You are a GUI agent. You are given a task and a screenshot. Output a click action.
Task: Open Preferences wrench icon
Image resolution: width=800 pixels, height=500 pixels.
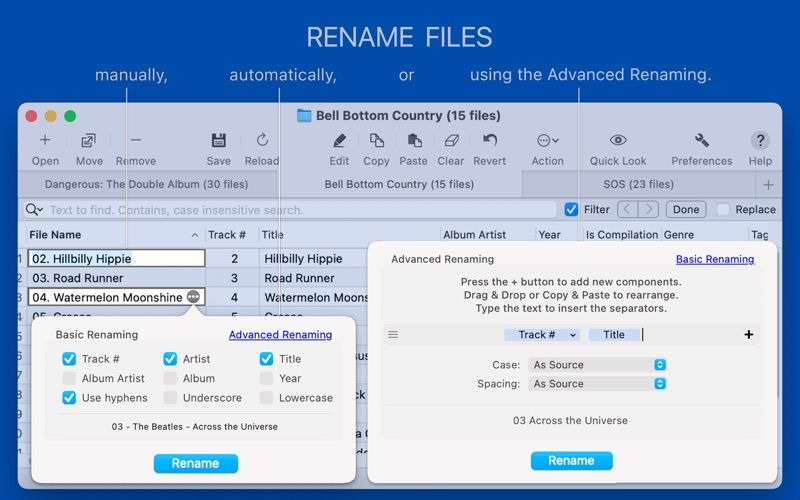click(702, 140)
